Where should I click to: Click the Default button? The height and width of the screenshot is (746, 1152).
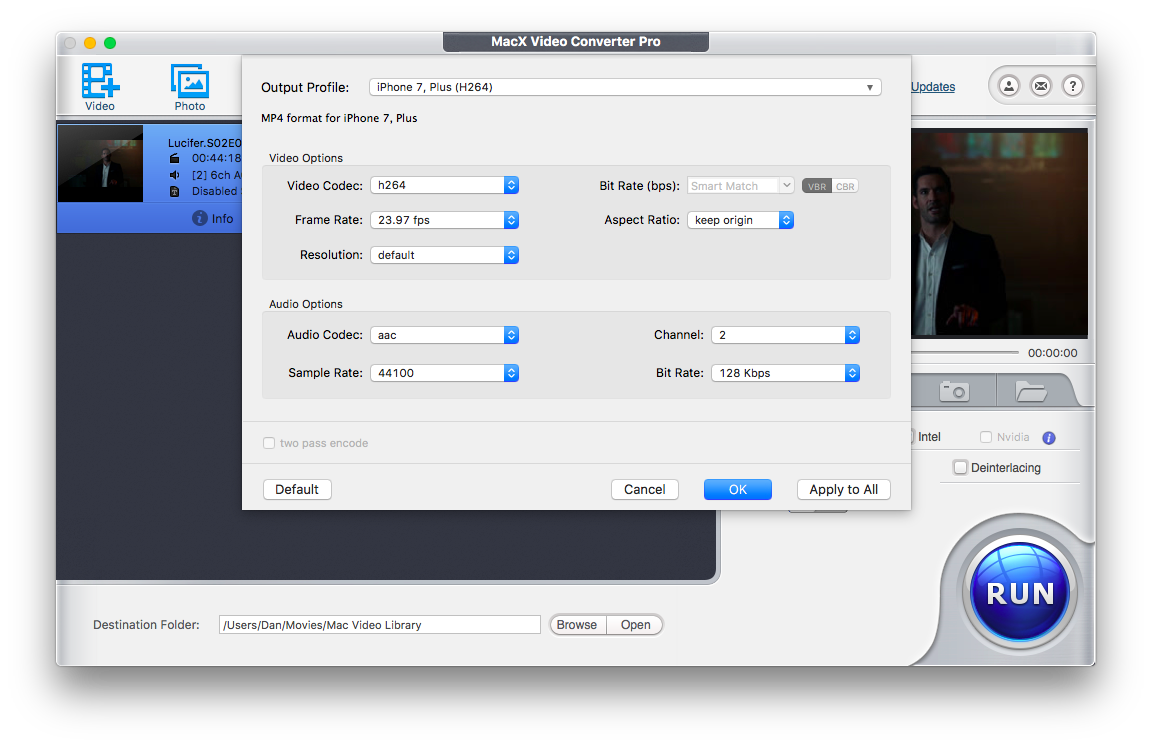tap(297, 489)
